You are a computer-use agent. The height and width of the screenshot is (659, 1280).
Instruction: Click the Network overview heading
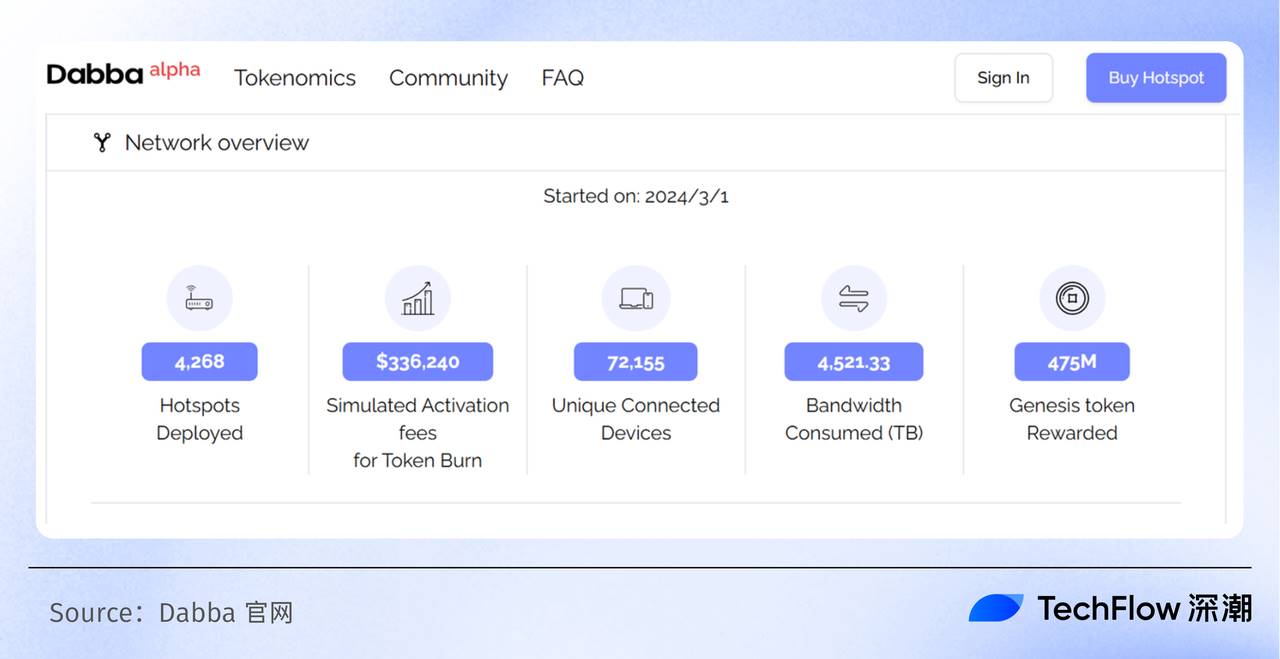point(217,143)
